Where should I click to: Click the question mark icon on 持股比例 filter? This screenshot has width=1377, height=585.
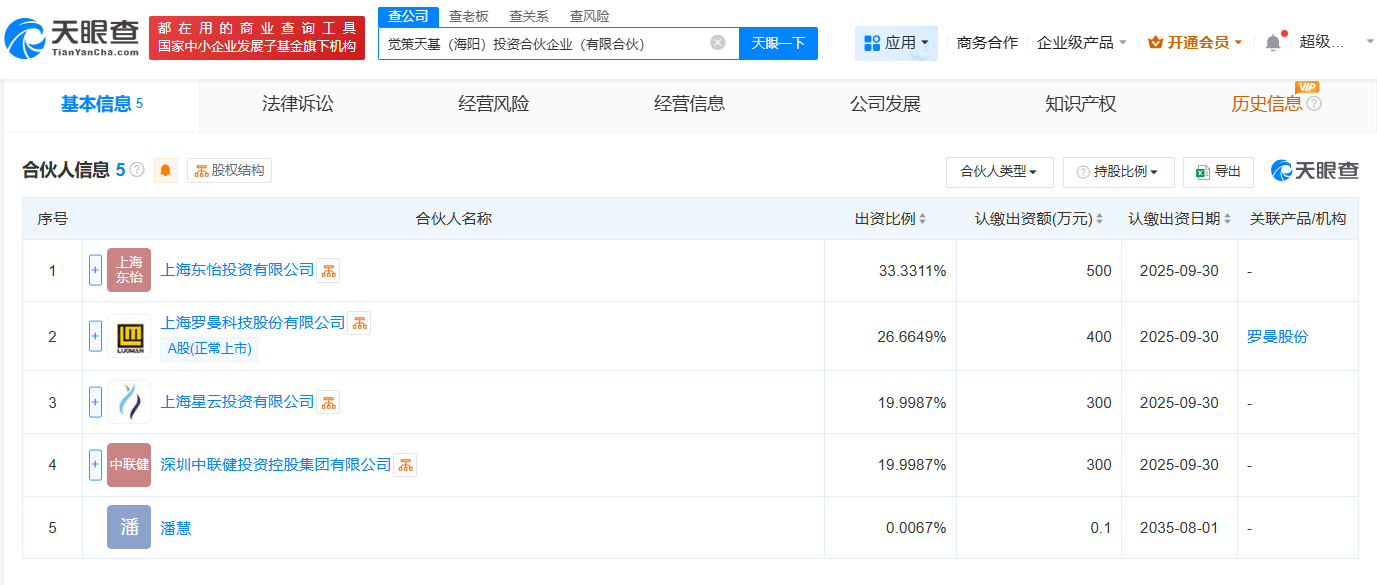coord(1084,171)
